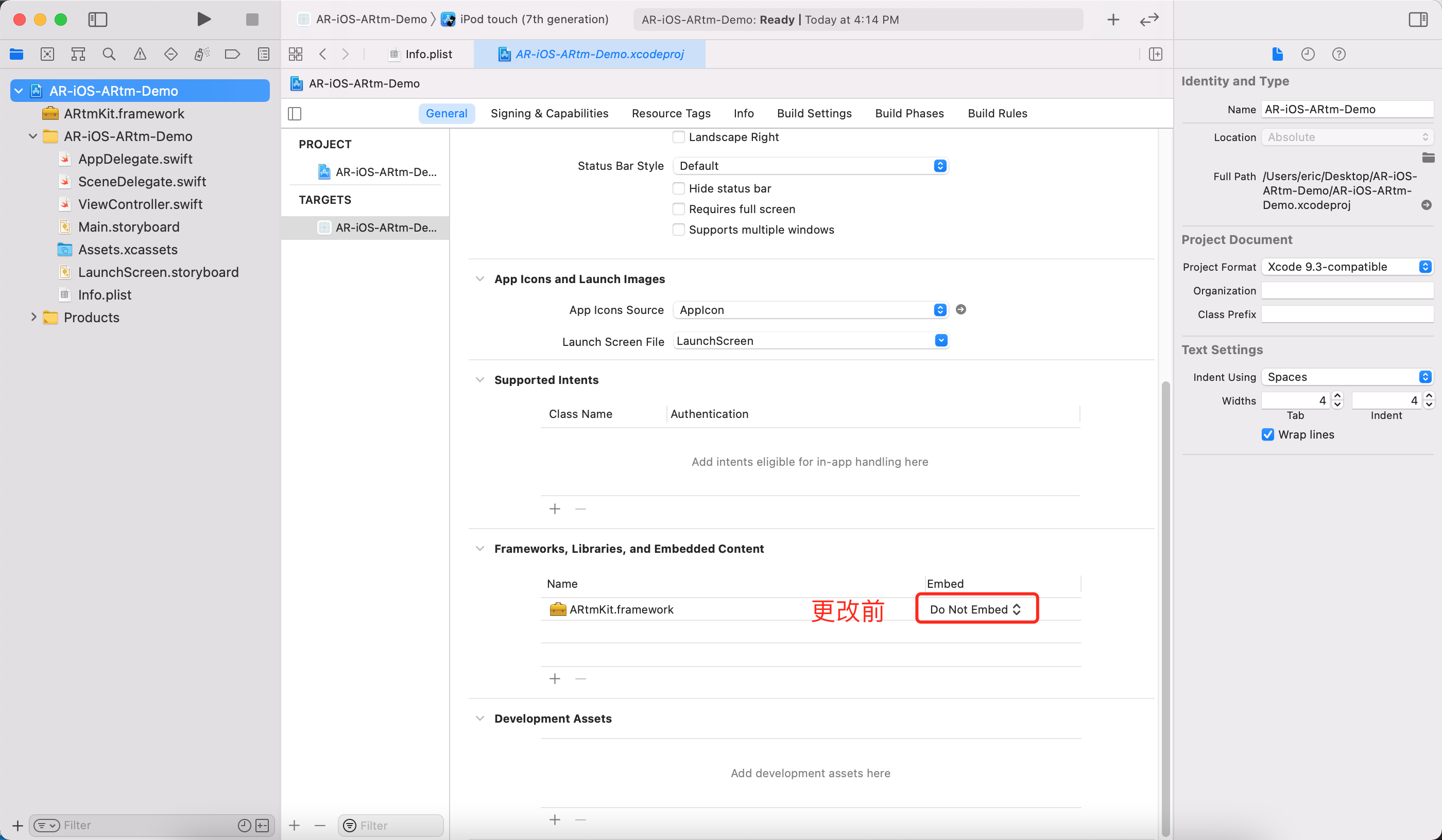This screenshot has width=1442, height=840.
Task: Toggle the navigator sidebar in toolbar
Action: pyautogui.click(x=98, y=20)
